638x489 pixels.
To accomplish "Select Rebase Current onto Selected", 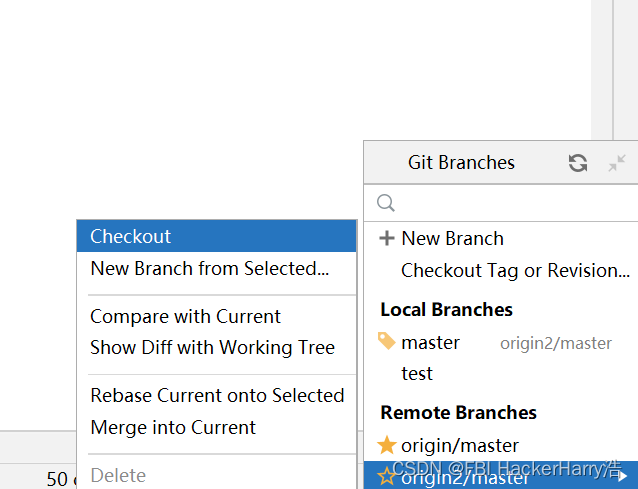I will [x=216, y=395].
